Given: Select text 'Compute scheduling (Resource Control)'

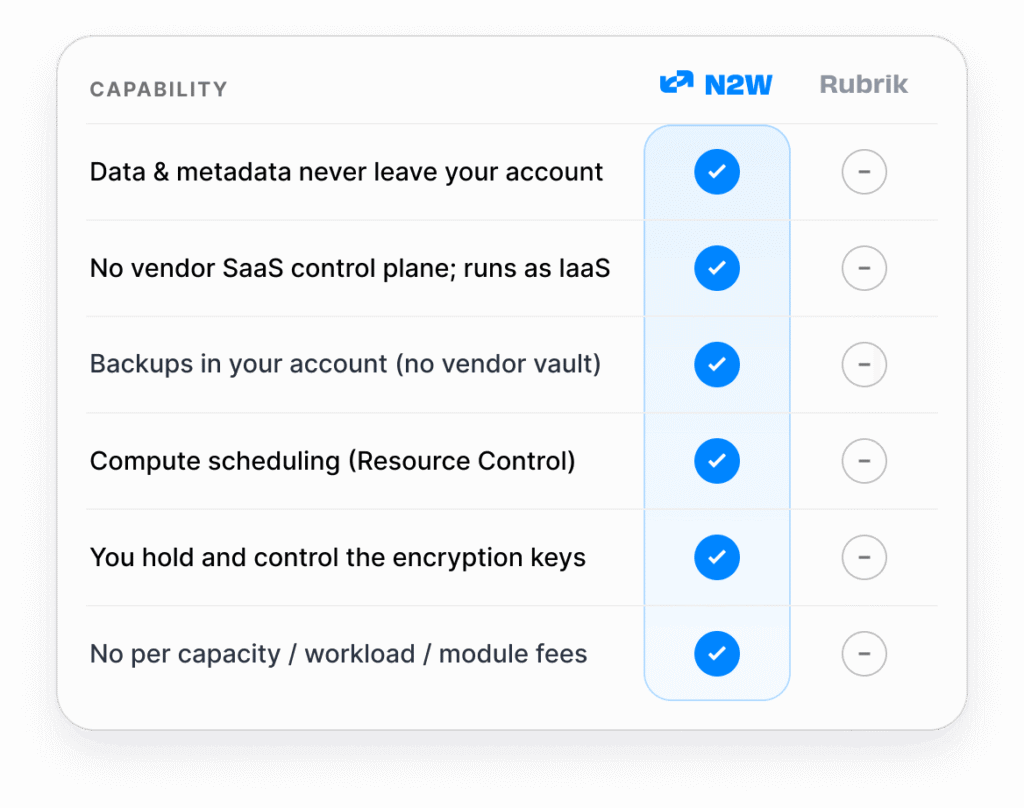Looking at the screenshot, I should [332, 461].
